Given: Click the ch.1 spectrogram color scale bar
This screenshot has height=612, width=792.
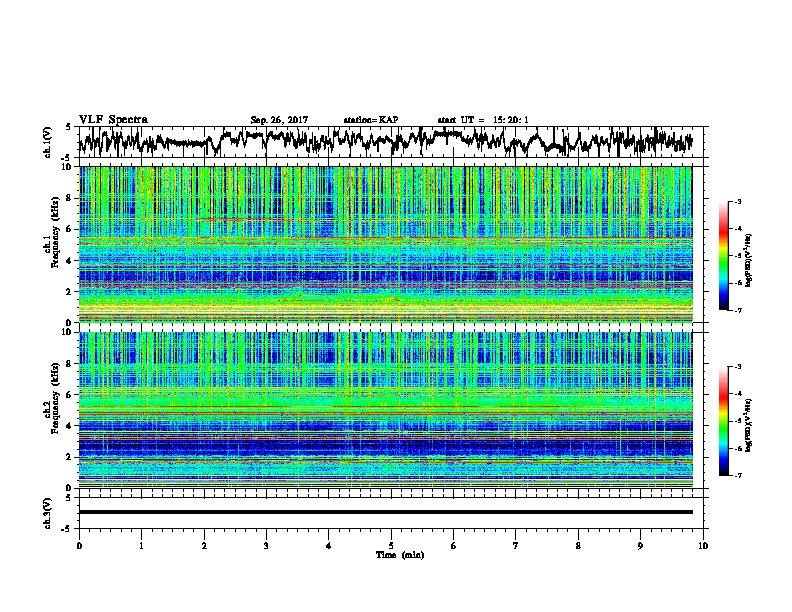Looking at the screenshot, I should (723, 256).
